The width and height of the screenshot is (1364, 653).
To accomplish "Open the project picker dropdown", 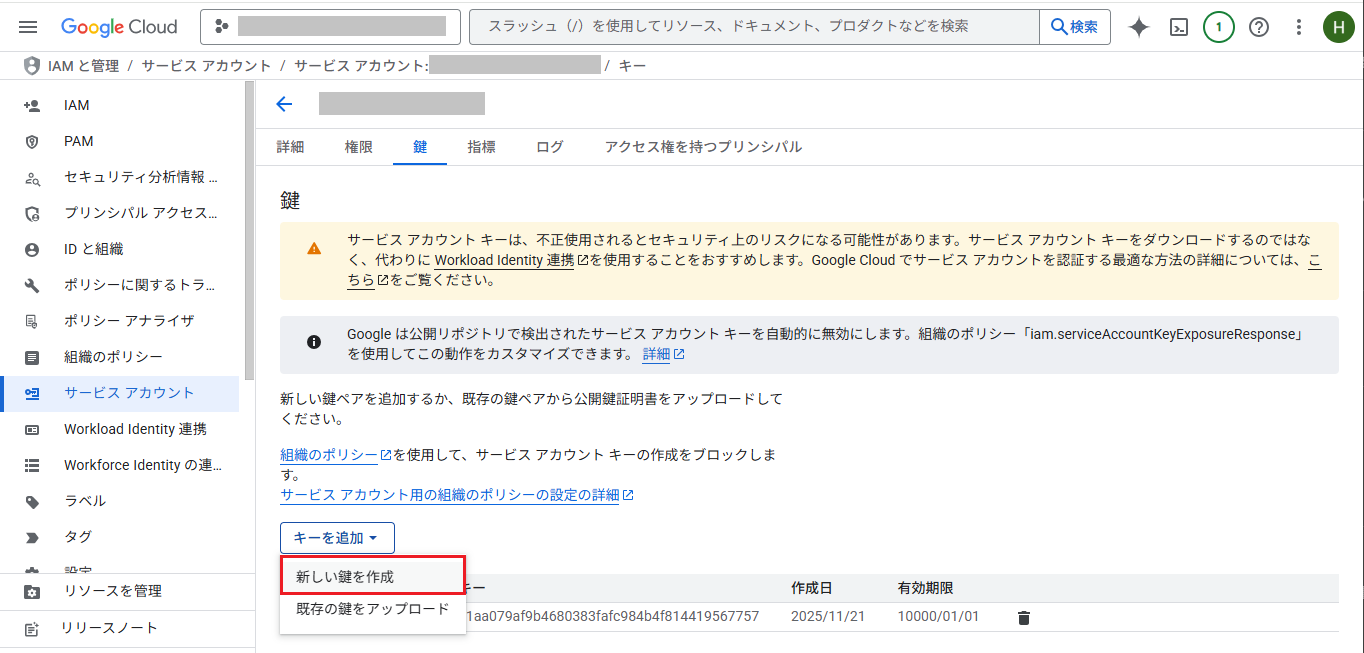I will pos(330,27).
